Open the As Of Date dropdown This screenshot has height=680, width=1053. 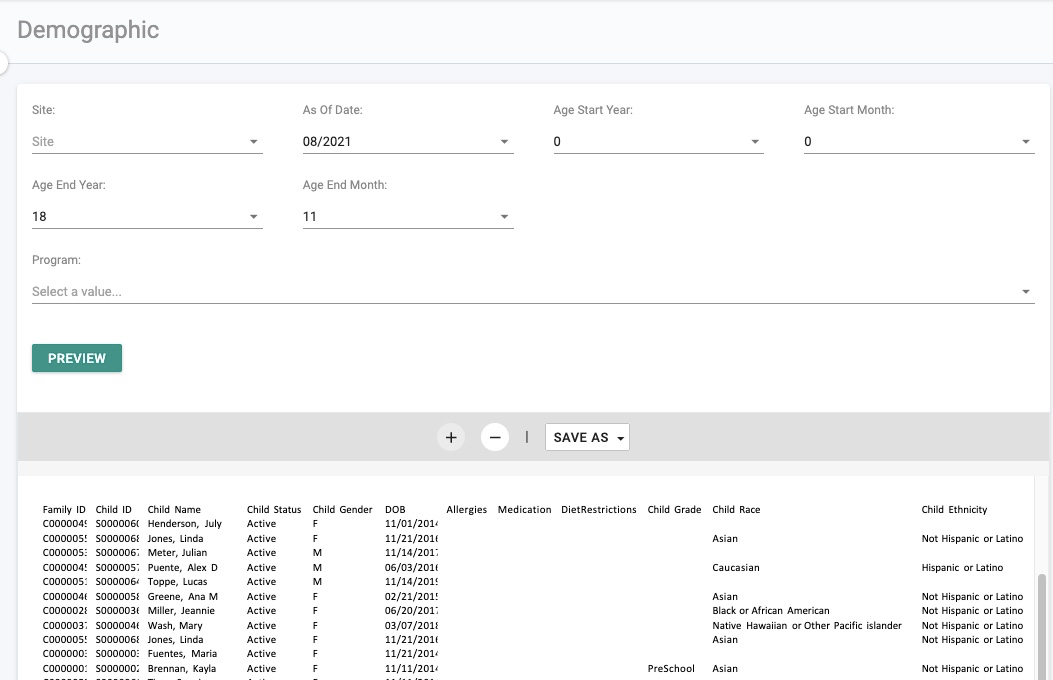pyautogui.click(x=408, y=142)
